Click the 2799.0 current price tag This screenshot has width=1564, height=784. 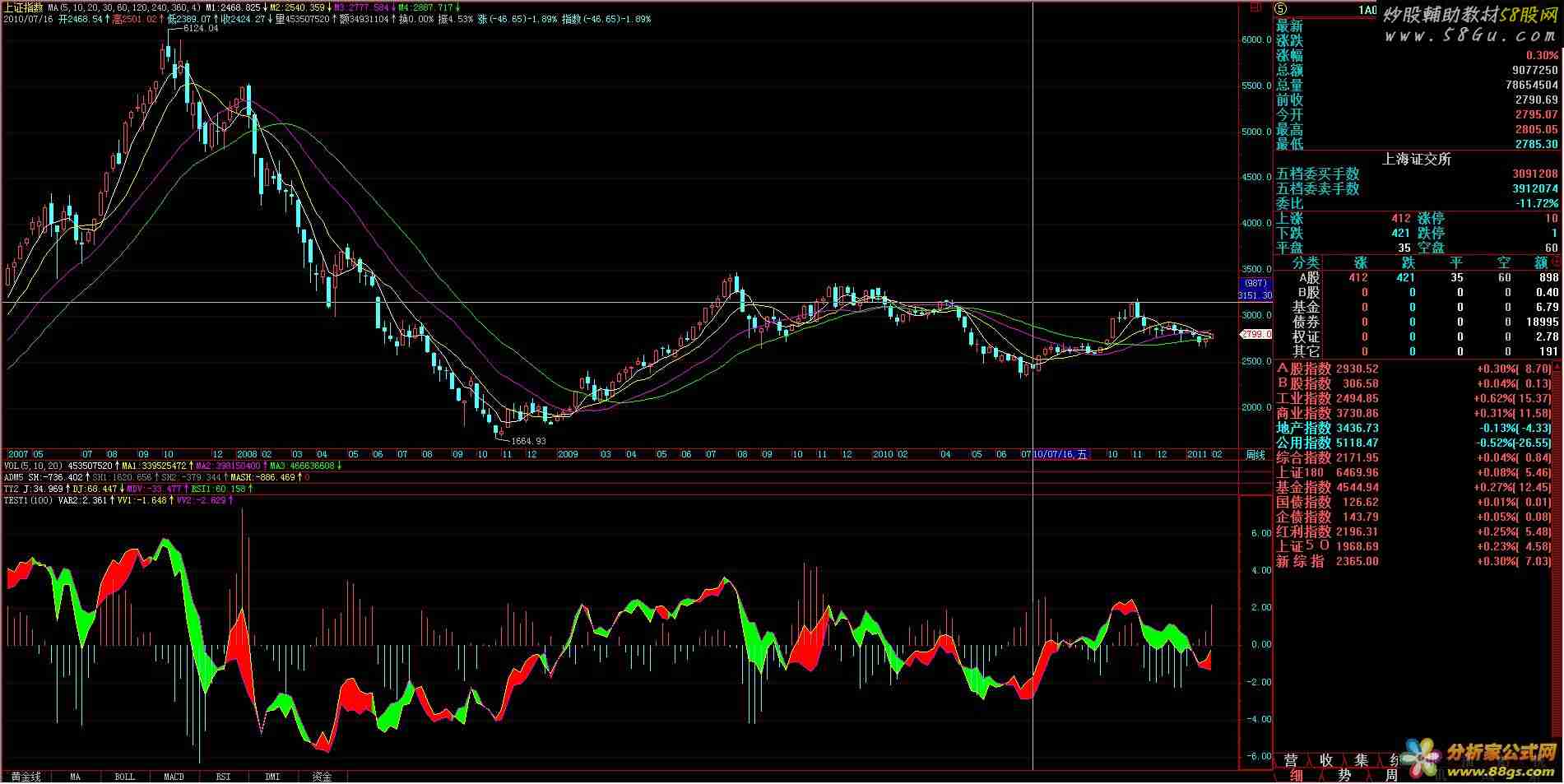coord(1255,334)
